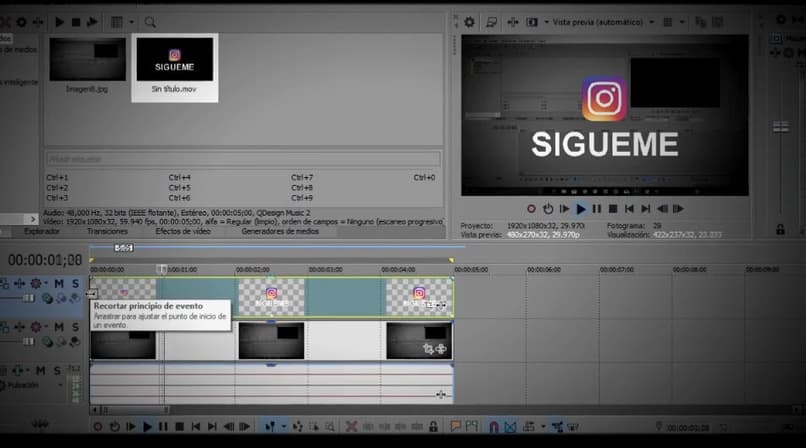Viewport: 806px width, 448px height.
Task: Toggle loop playback in the timeline transport bar
Action: point(114,427)
